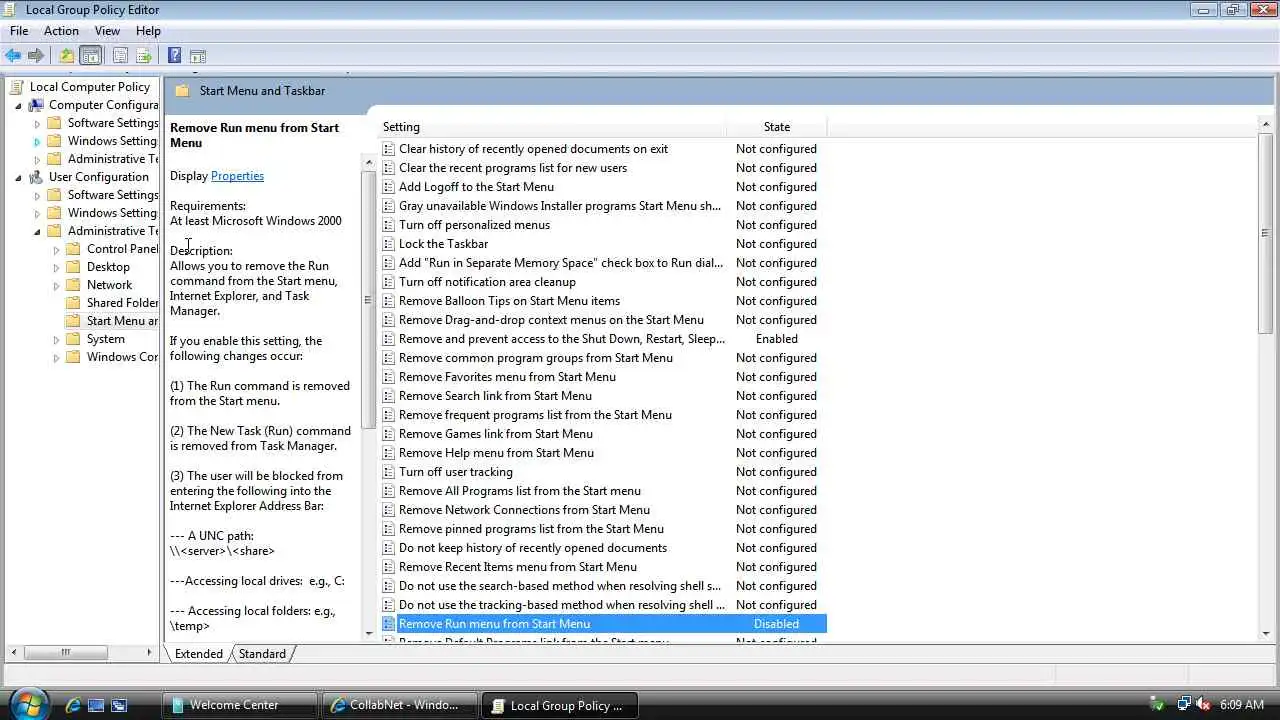Select 'Remove Favorites menu from Start Menu' row
This screenshot has height=720, width=1280.
[604, 377]
